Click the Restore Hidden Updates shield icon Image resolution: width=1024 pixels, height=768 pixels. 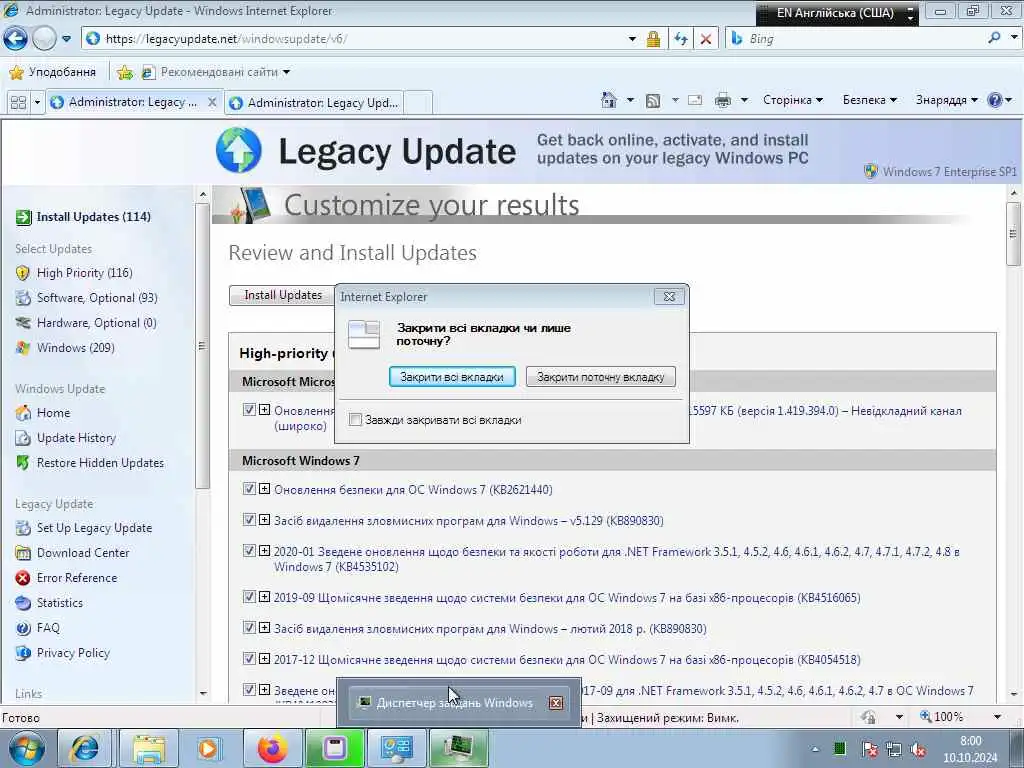coord(23,462)
